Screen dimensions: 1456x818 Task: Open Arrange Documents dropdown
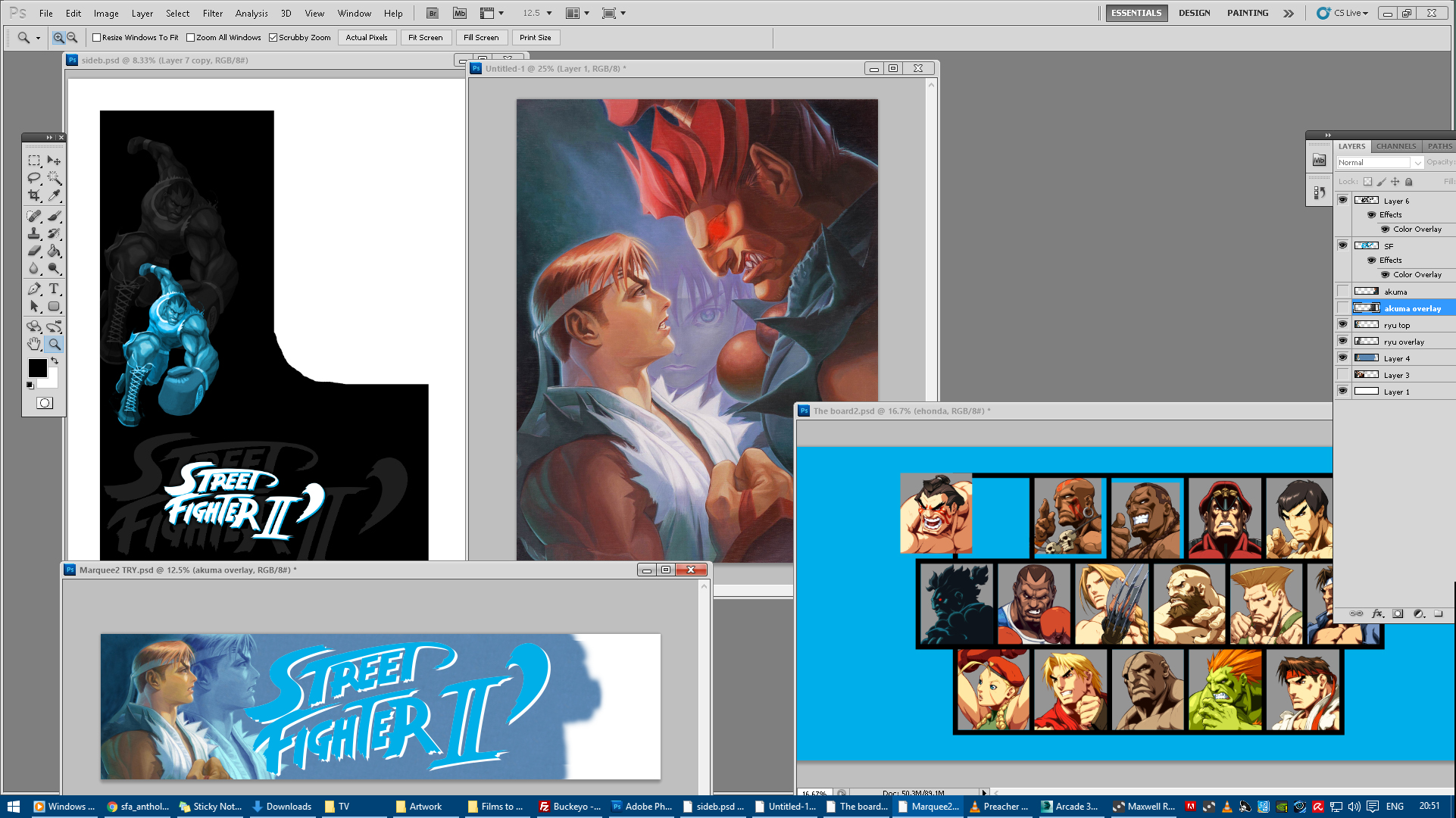point(578,13)
